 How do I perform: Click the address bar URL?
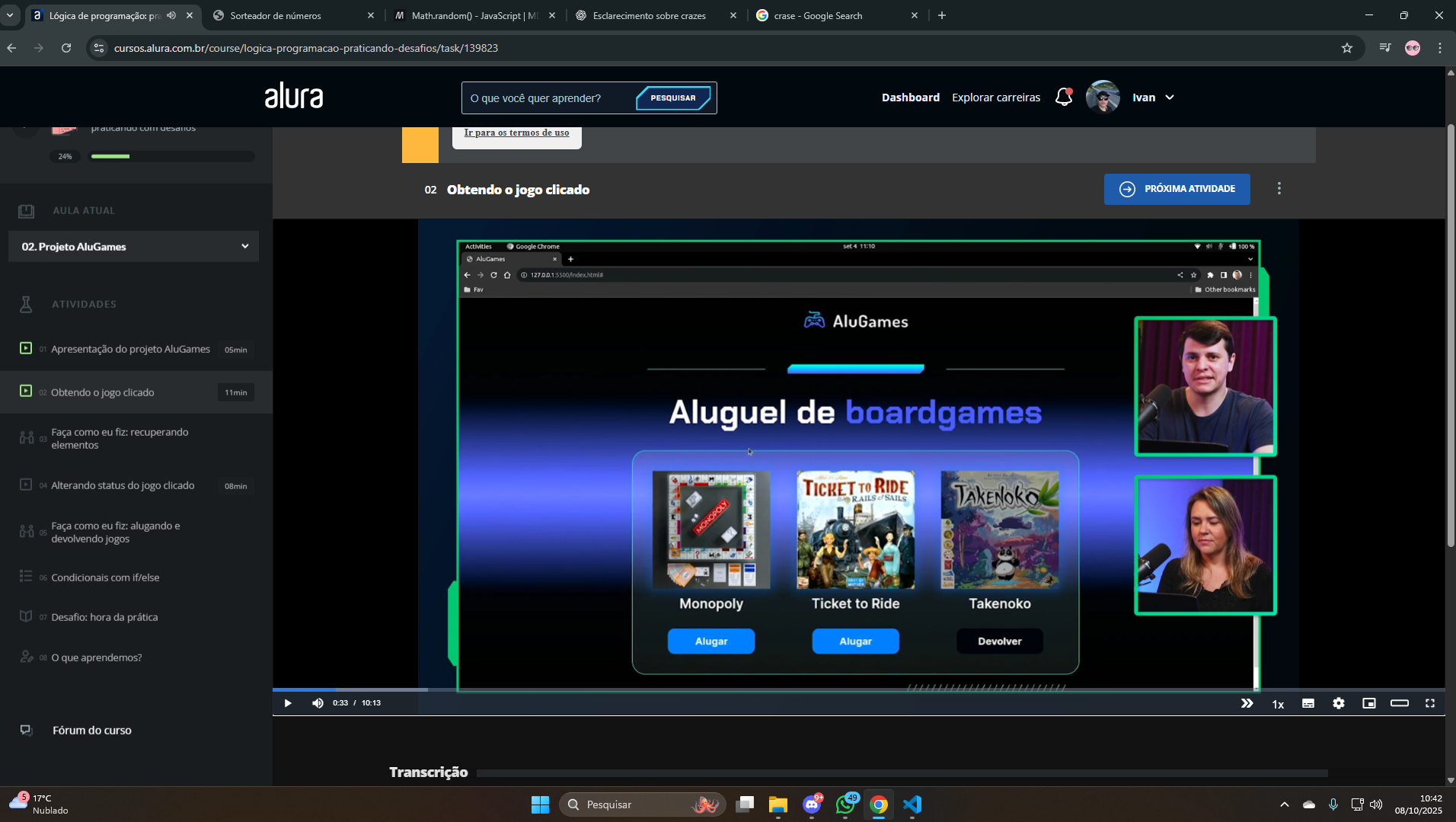pyautogui.click(x=306, y=48)
